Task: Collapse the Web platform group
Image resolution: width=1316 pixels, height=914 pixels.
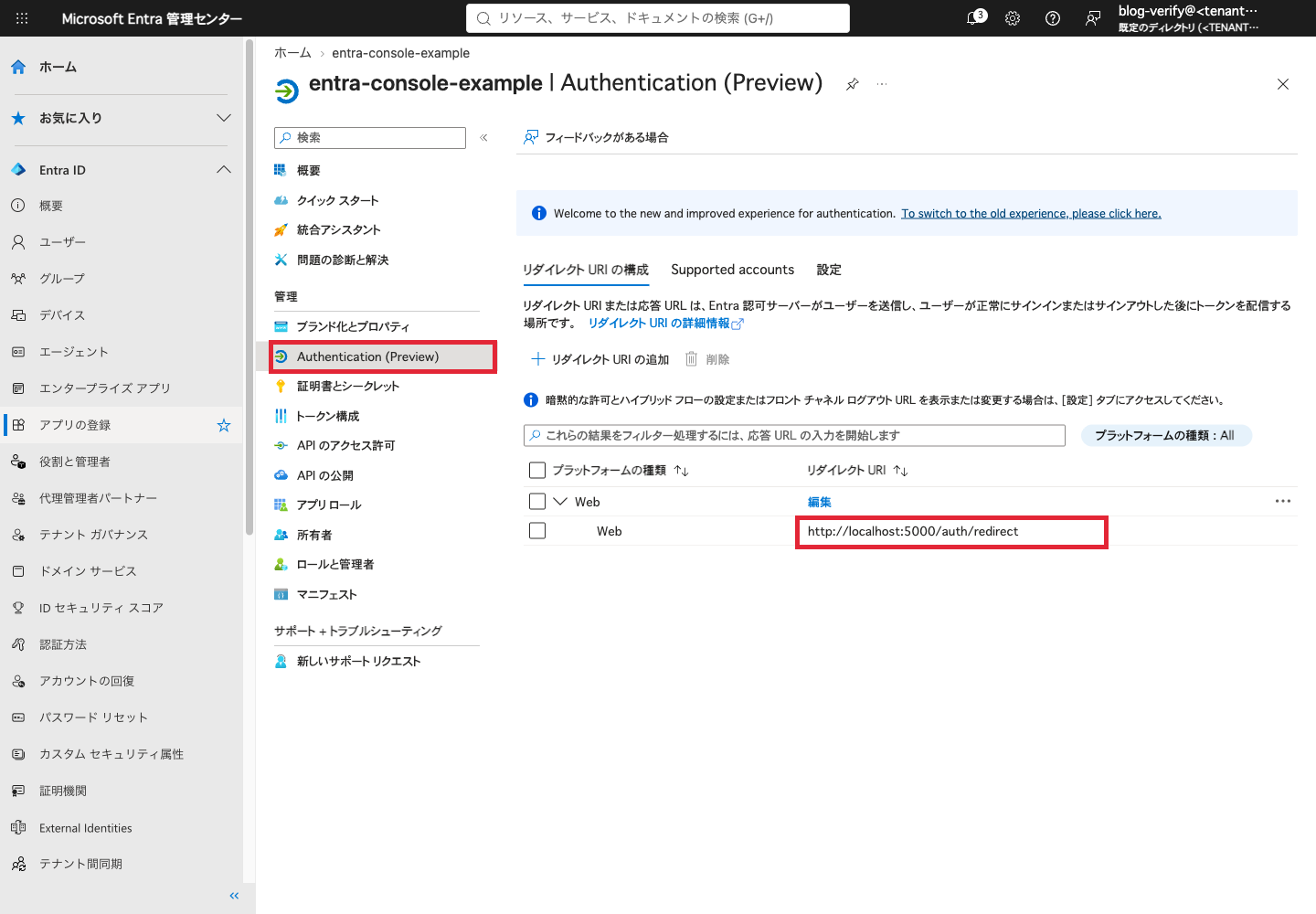Action: tap(560, 501)
